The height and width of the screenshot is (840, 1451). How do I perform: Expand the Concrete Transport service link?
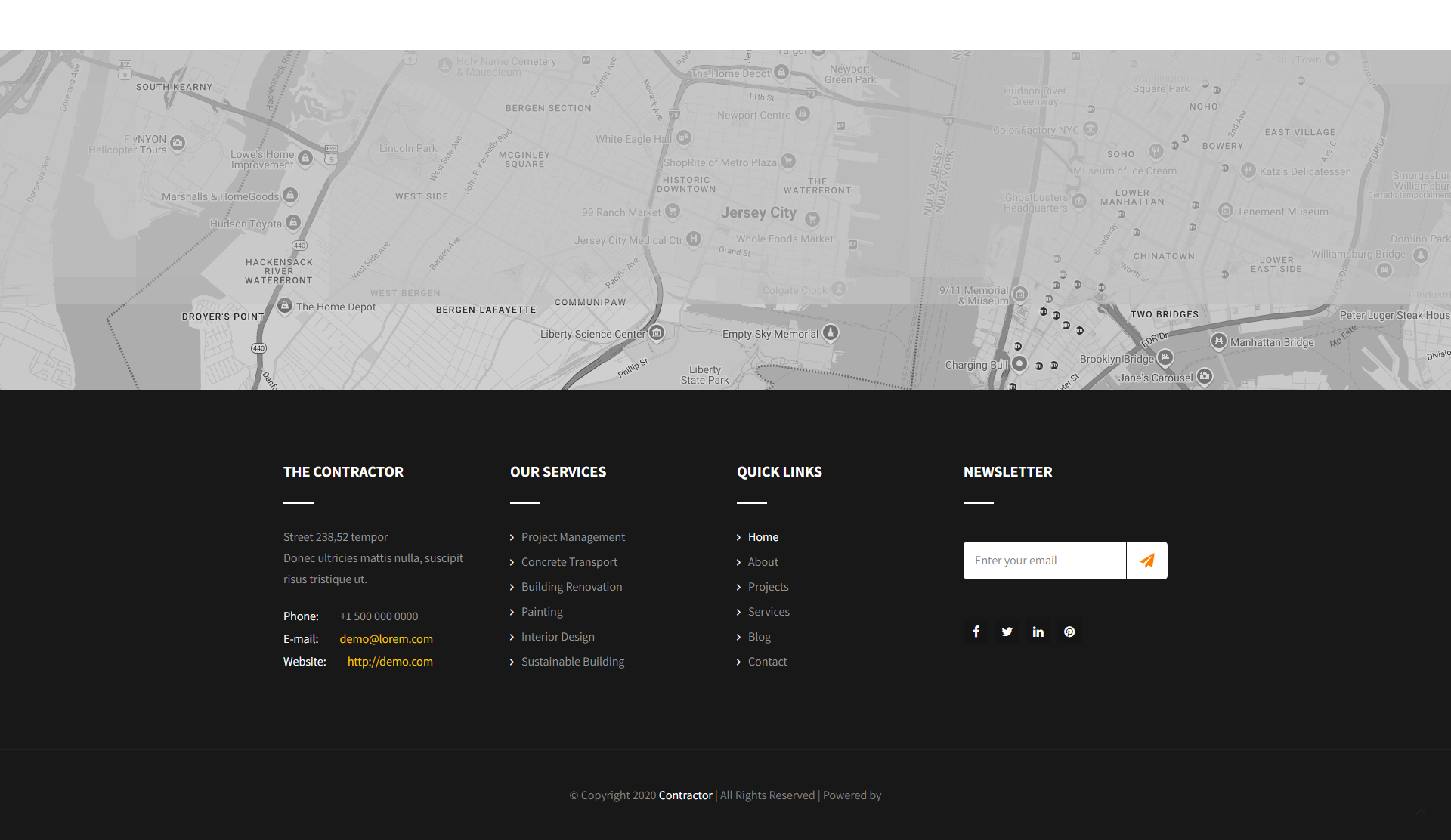pos(569,561)
